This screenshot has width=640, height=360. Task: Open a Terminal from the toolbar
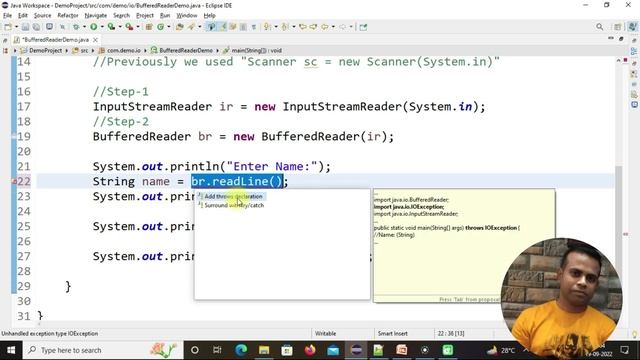coord(49,27)
